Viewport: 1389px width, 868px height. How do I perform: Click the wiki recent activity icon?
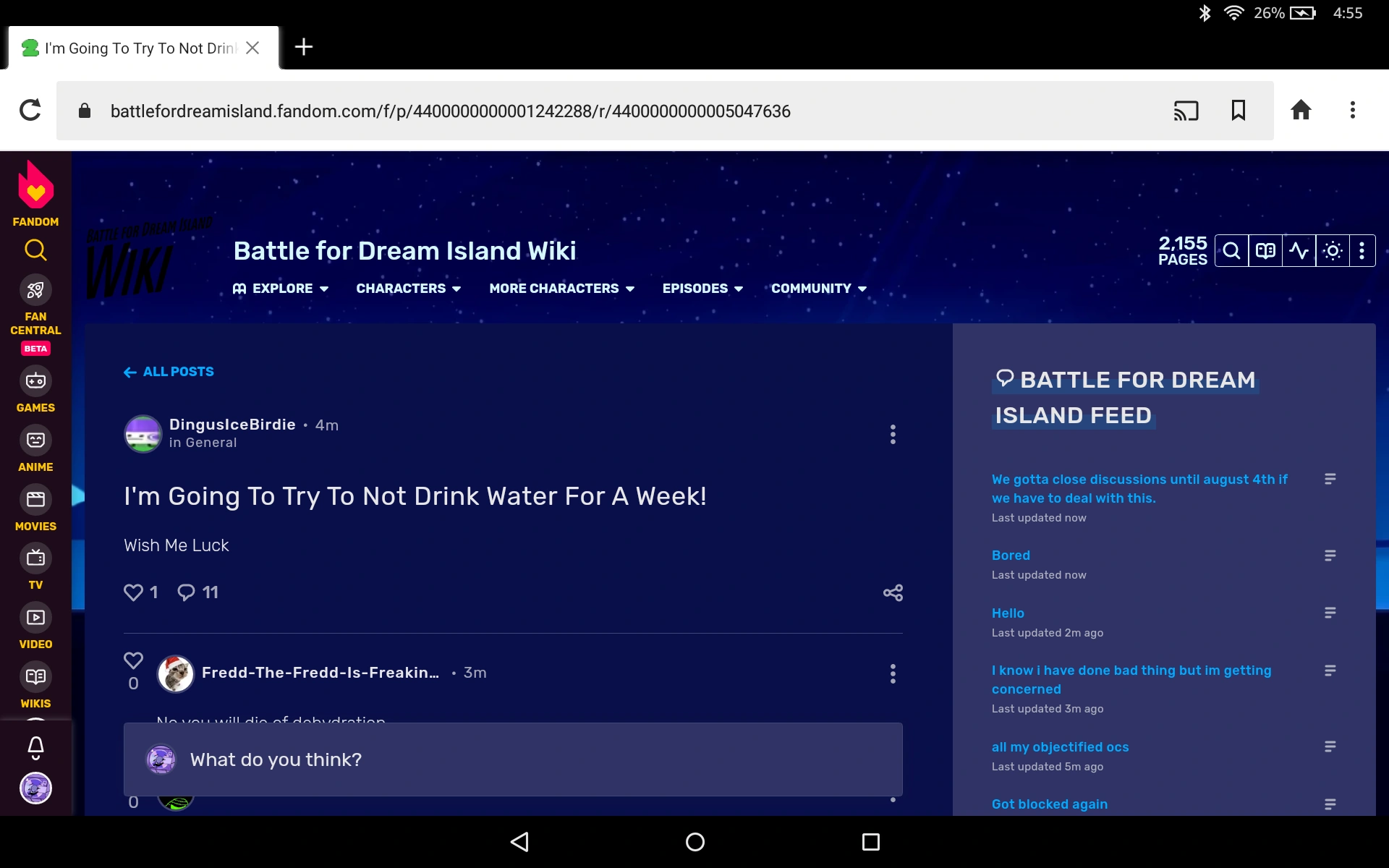(x=1299, y=251)
